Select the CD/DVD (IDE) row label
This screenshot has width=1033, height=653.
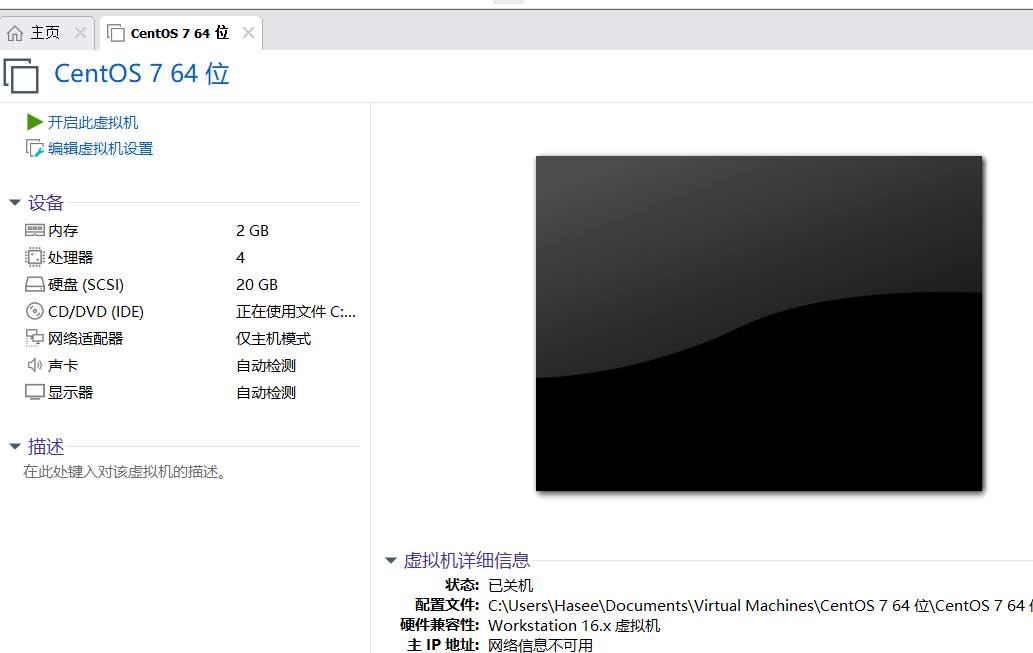click(x=96, y=312)
